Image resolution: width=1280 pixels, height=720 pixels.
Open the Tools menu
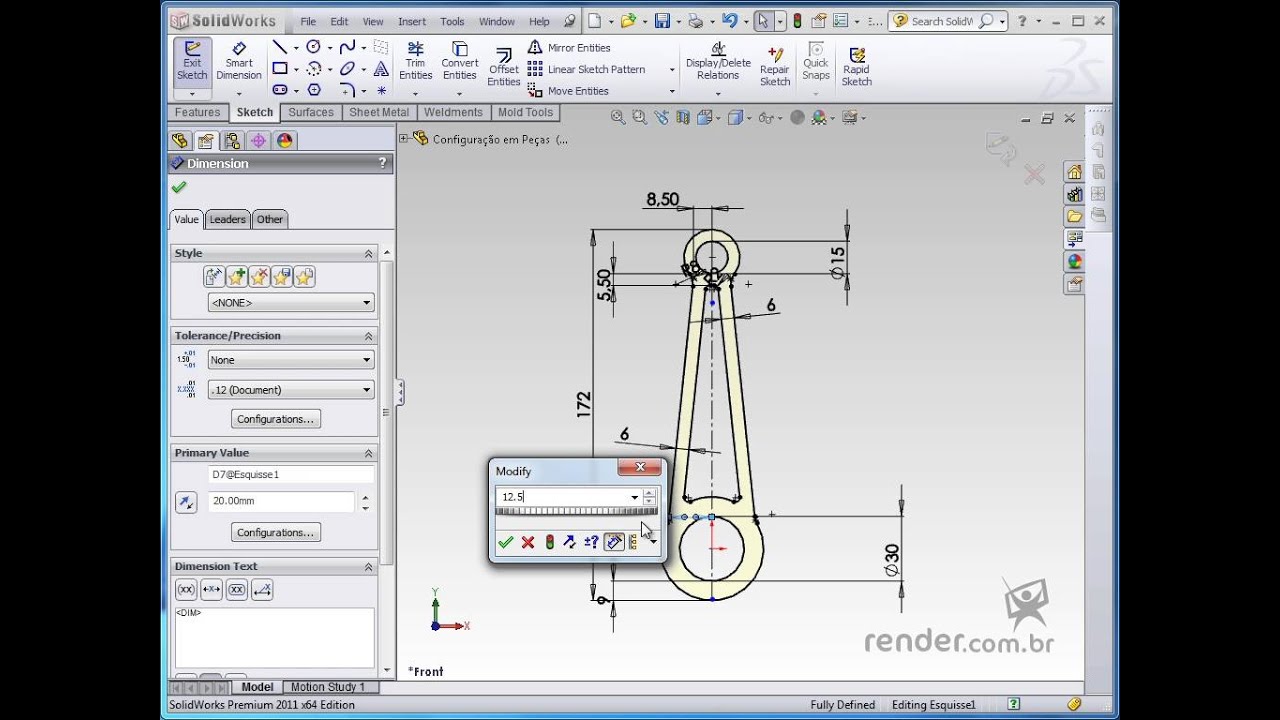pyautogui.click(x=452, y=21)
